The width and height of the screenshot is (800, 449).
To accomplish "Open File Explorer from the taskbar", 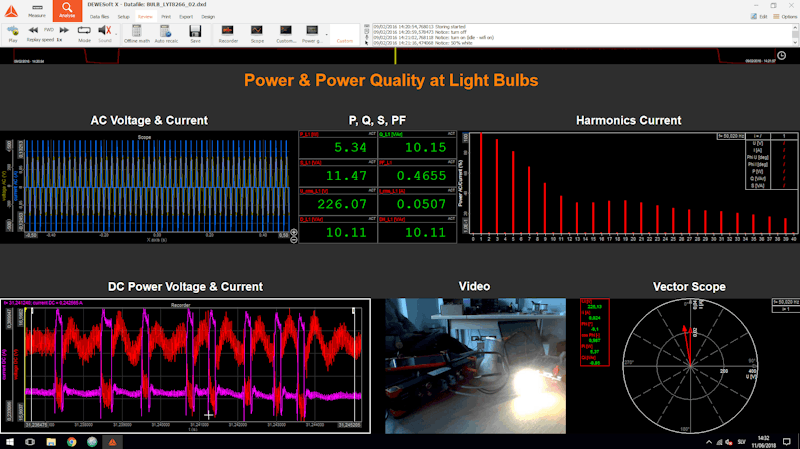I will (51, 442).
